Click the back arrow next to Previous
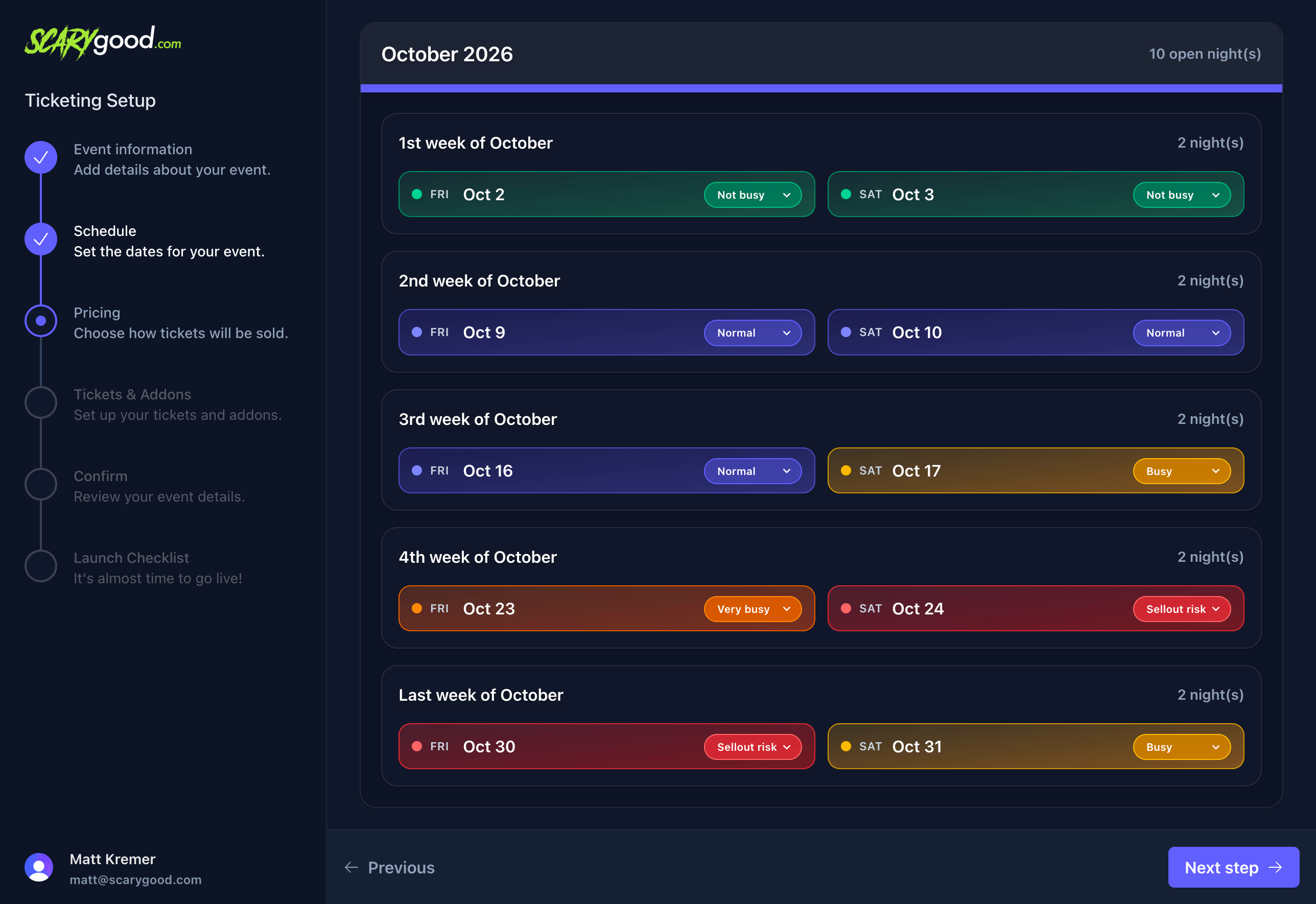Image resolution: width=1316 pixels, height=904 pixels. [351, 867]
